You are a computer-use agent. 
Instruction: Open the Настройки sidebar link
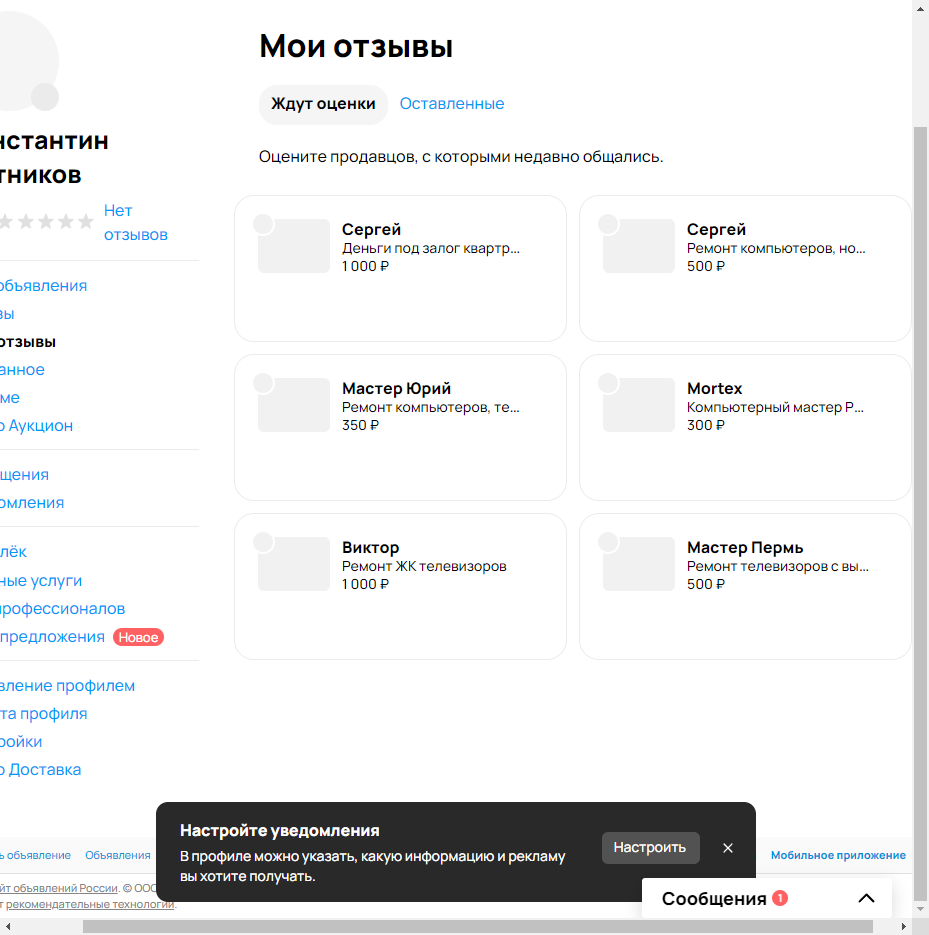tap(21, 742)
